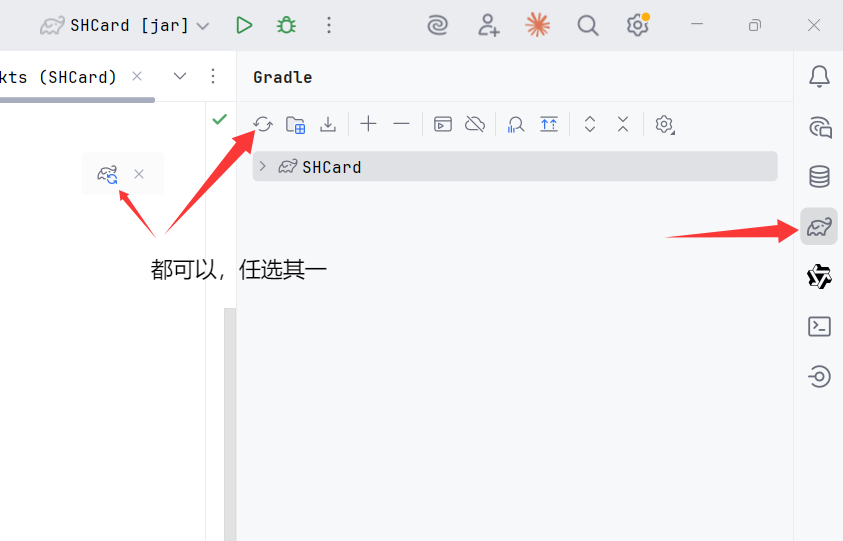Toggle Gradle offline mode
The image size is (843, 541).
[x=475, y=124]
